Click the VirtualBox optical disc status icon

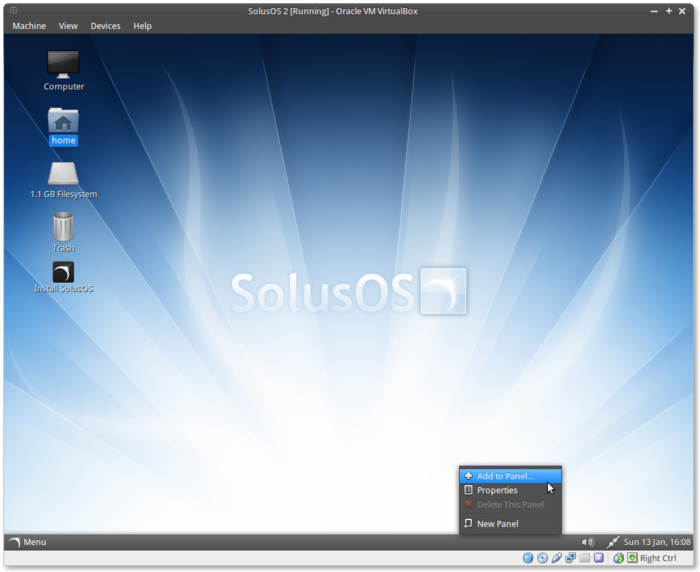542,558
